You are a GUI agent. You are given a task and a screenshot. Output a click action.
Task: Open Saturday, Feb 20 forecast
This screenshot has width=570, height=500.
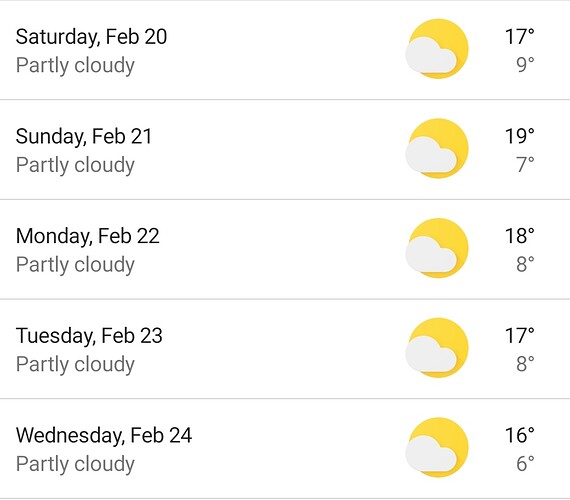285,50
